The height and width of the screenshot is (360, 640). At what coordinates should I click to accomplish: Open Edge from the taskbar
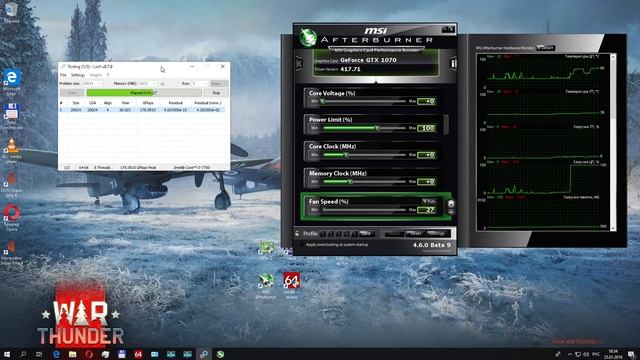point(56,354)
